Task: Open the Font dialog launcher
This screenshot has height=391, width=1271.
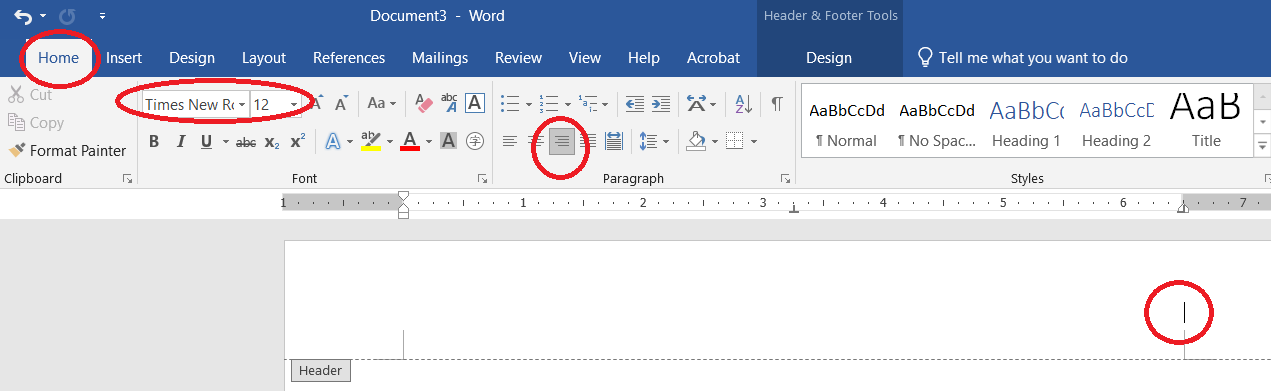Action: coord(483,179)
